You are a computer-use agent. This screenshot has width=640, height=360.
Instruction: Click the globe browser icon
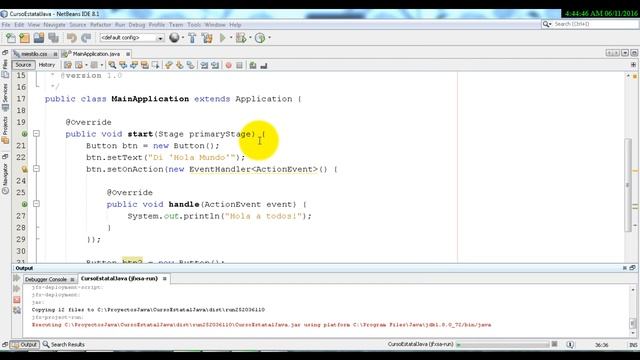[174, 38]
